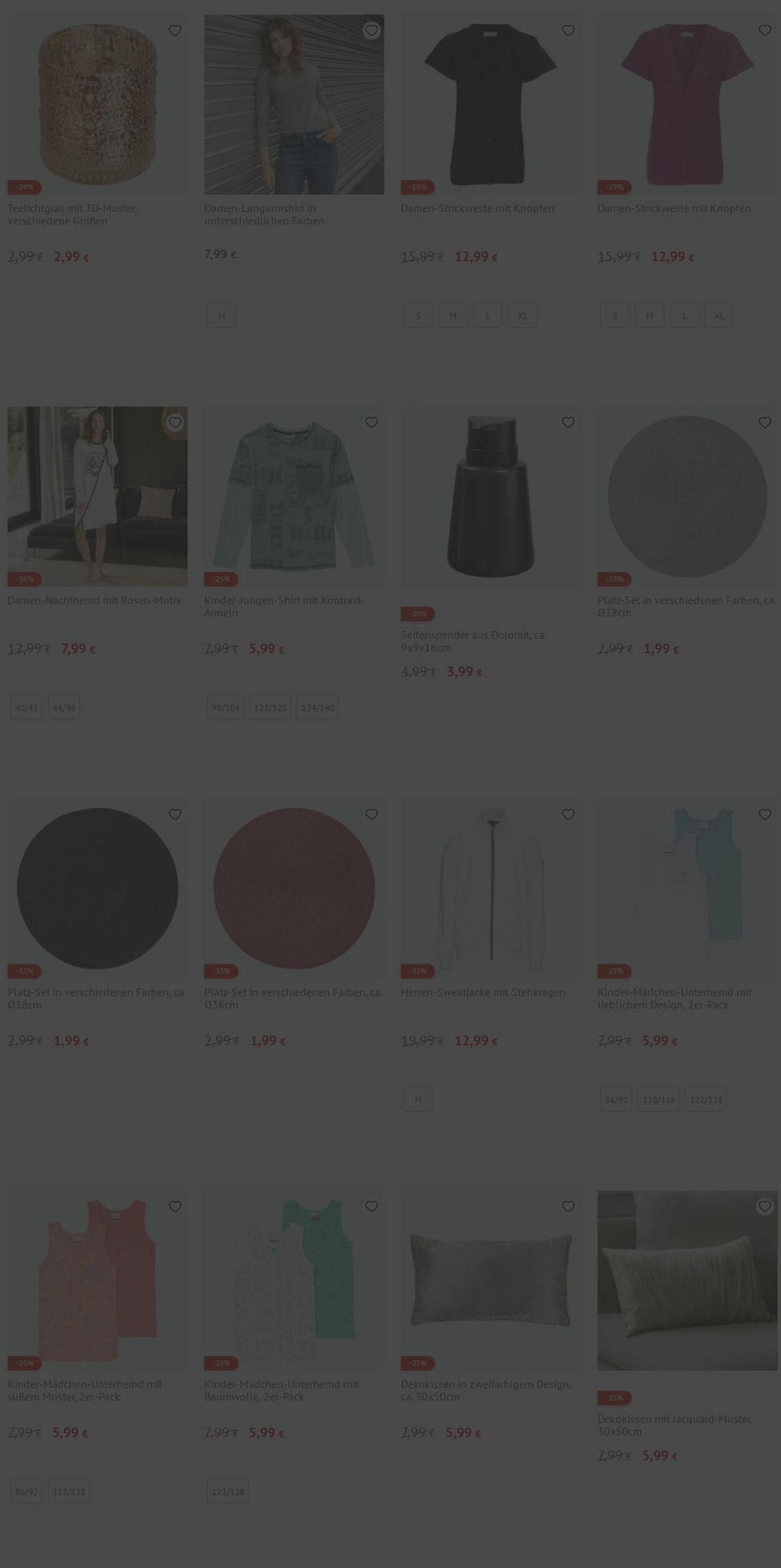Add Damen-Langarmshirt to wishlist via heart
This screenshot has height=1568, width=781.
pos(372,31)
